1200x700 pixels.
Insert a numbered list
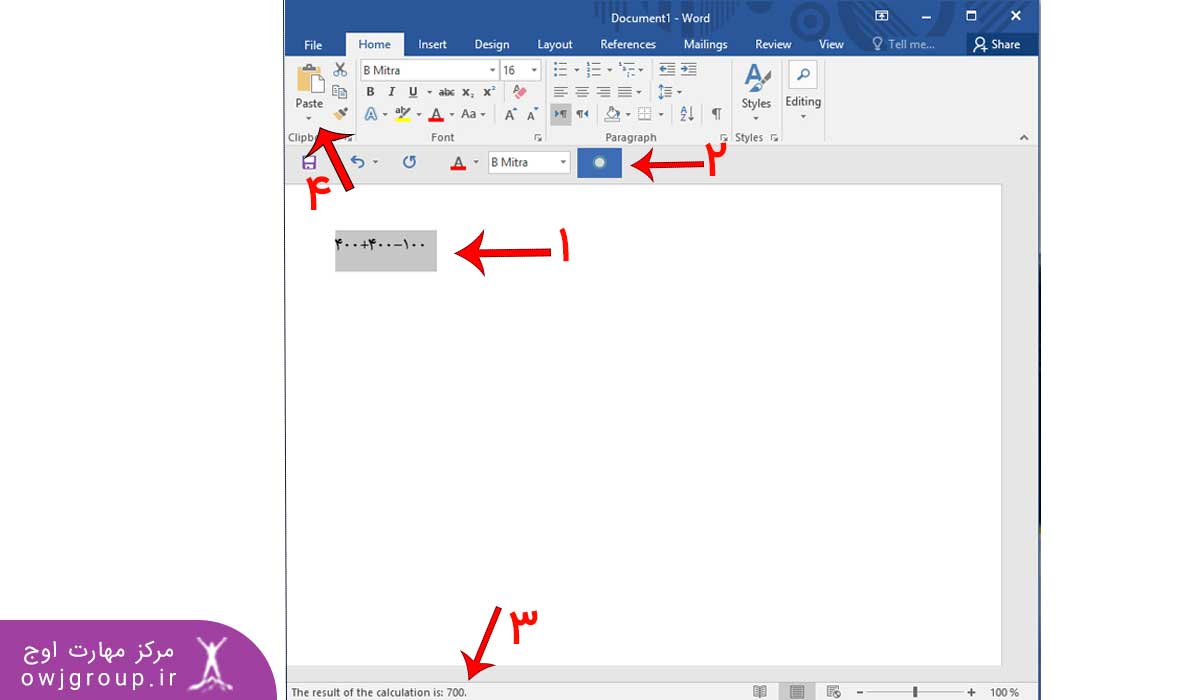594,70
